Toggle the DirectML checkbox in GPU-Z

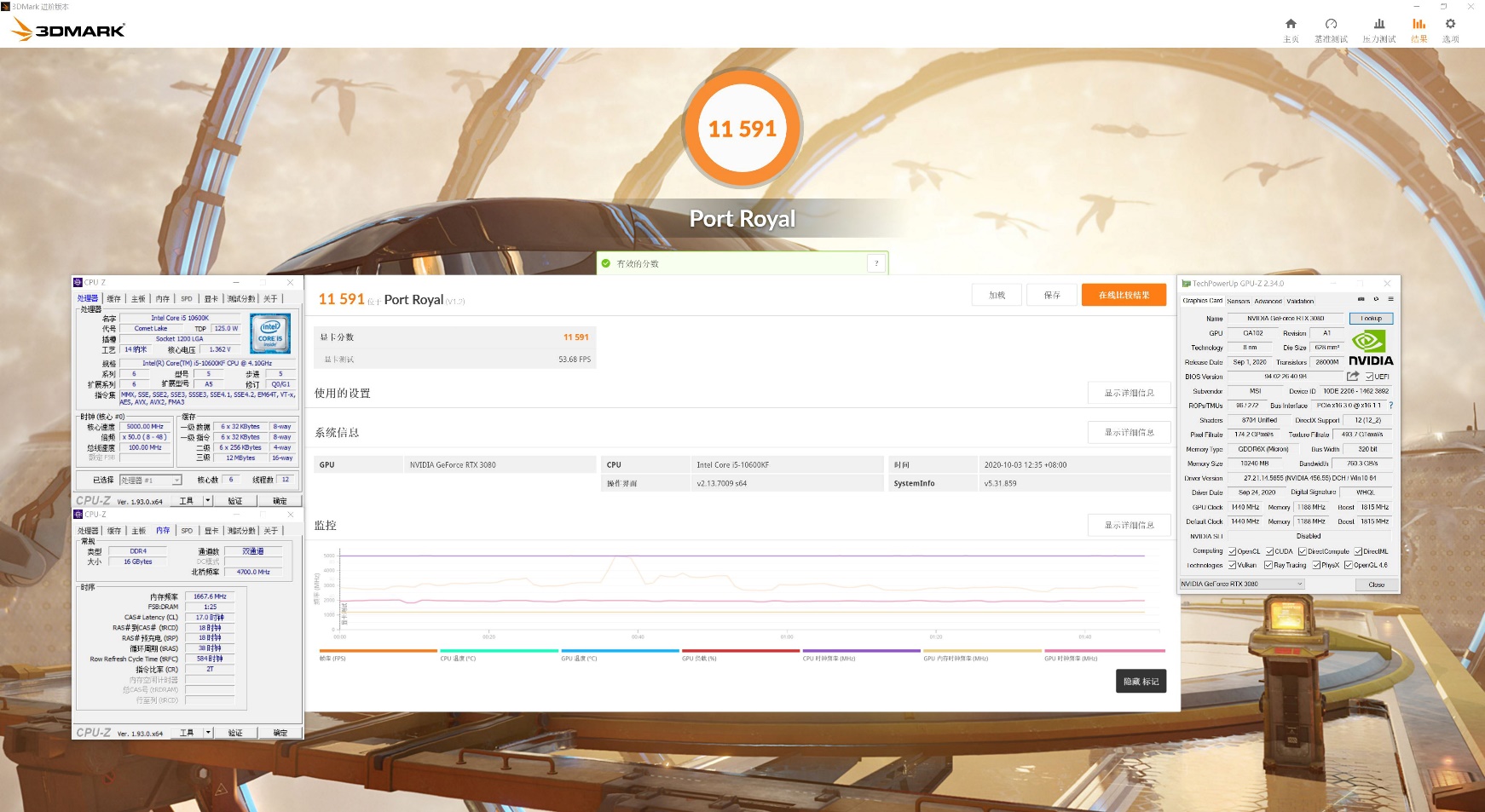(1358, 551)
